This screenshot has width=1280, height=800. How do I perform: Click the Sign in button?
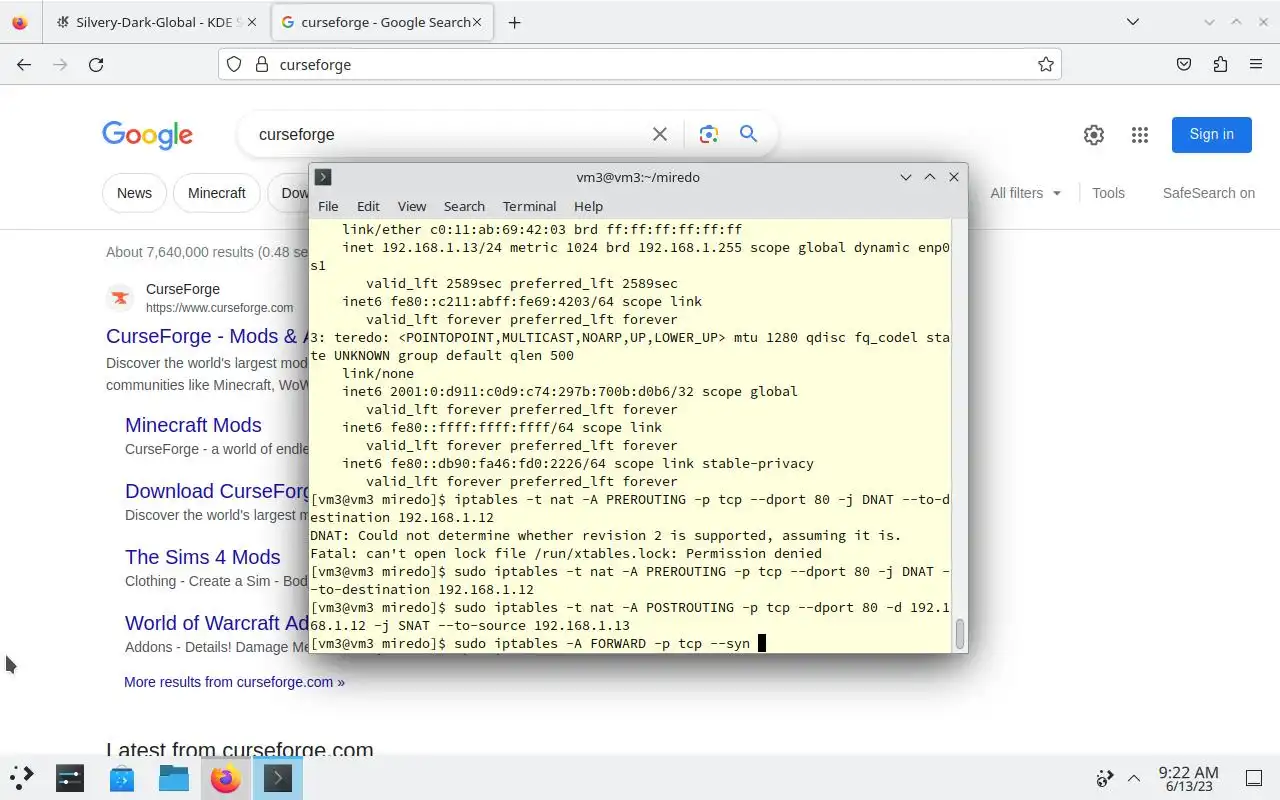pyautogui.click(x=1212, y=134)
